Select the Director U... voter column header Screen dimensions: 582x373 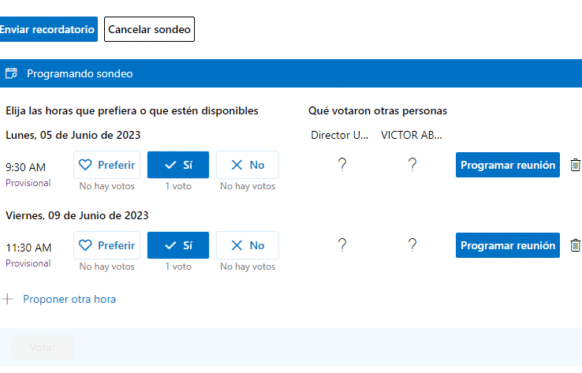(340, 135)
